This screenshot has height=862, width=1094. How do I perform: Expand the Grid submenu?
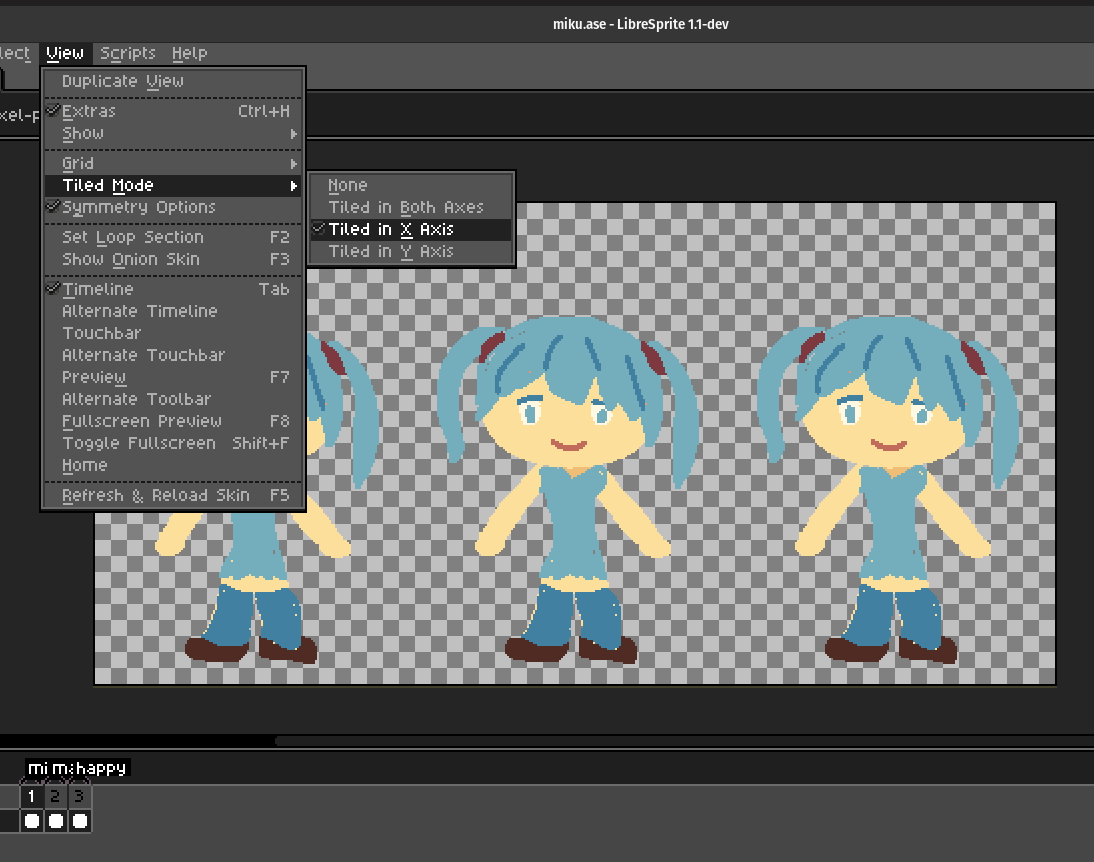pos(173,163)
